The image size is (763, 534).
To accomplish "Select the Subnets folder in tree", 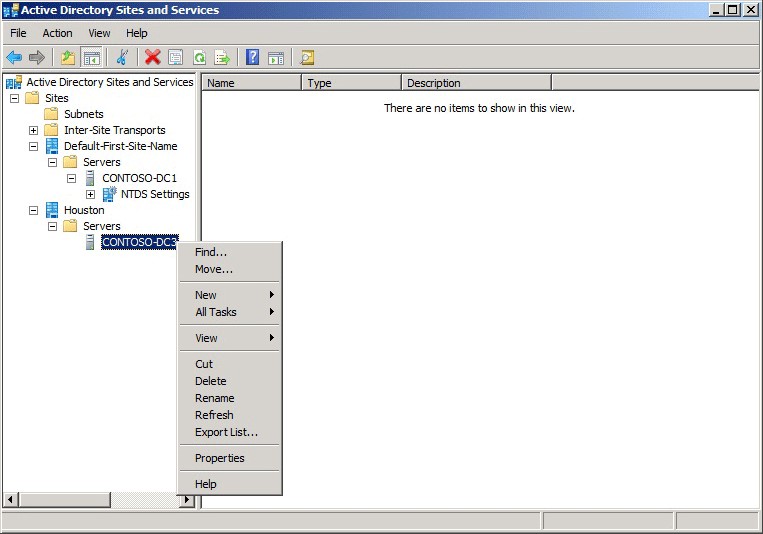I will pyautogui.click(x=83, y=114).
